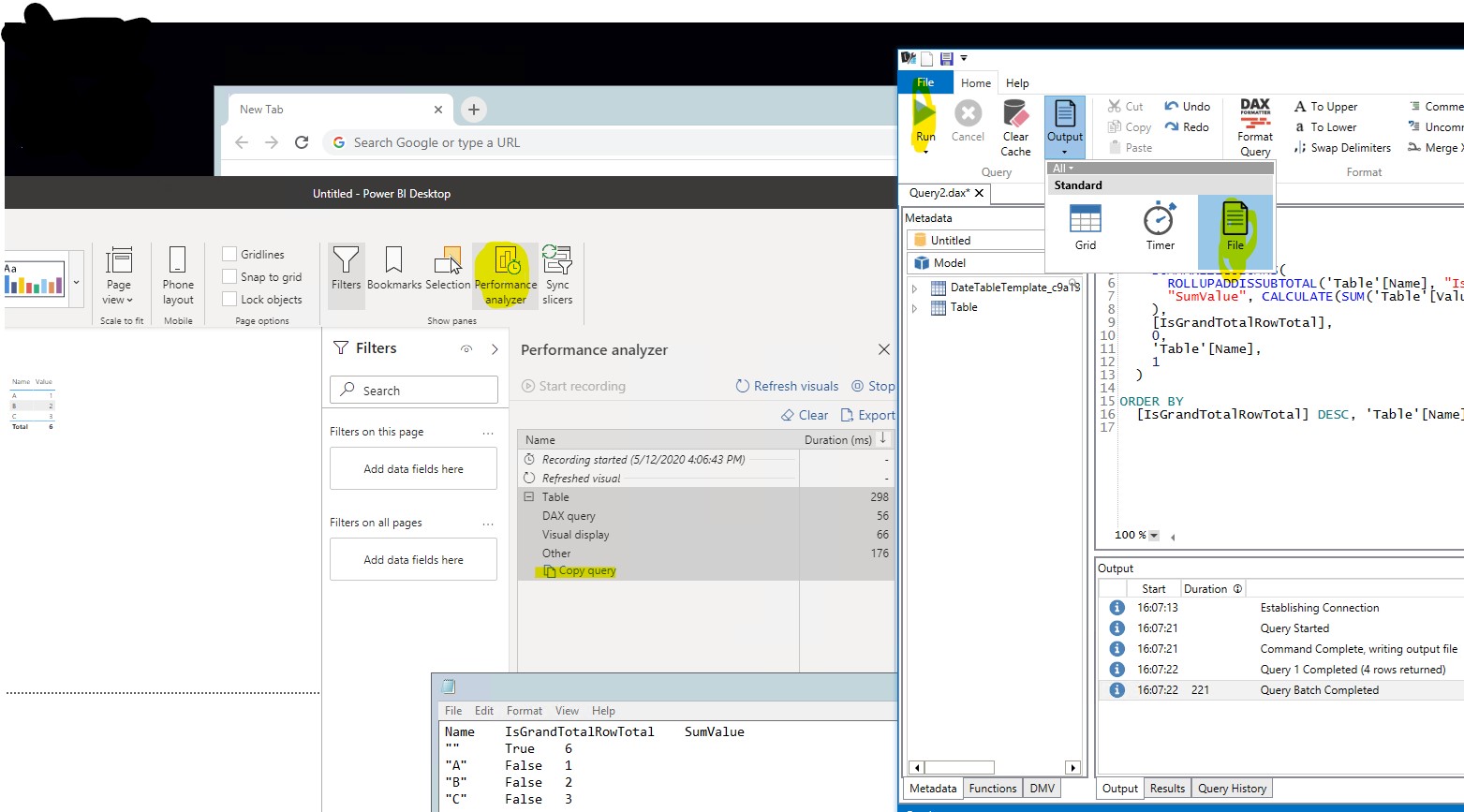
Task: Click To Upper formatting button
Action: [1325, 107]
